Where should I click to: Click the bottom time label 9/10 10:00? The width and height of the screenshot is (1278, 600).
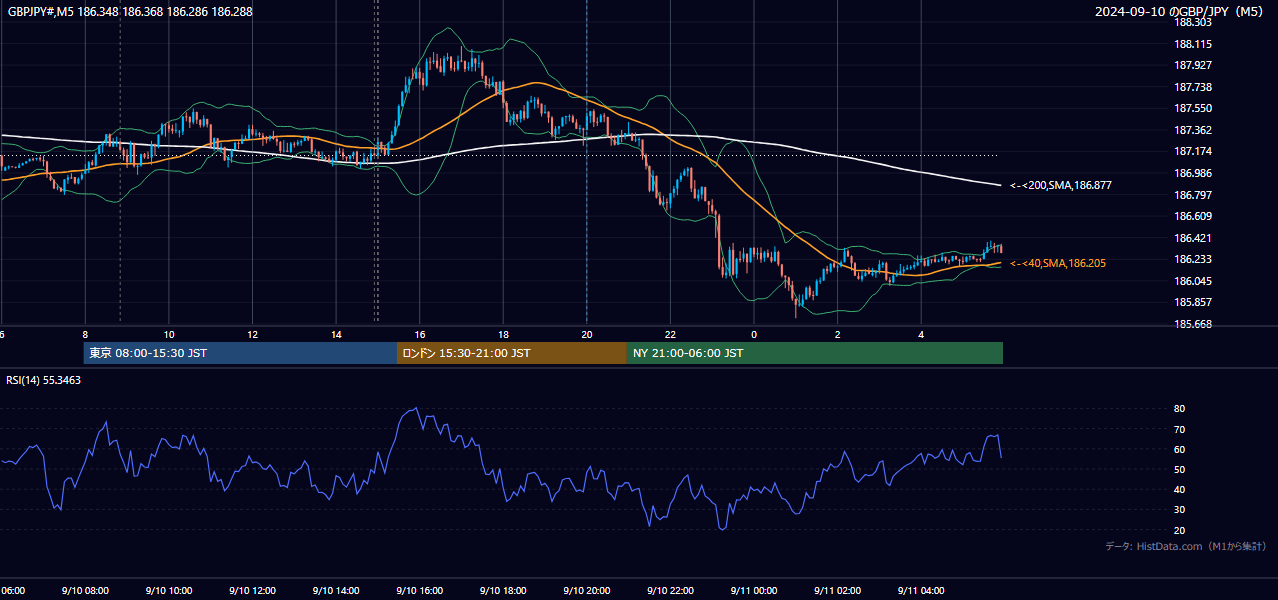[169, 591]
